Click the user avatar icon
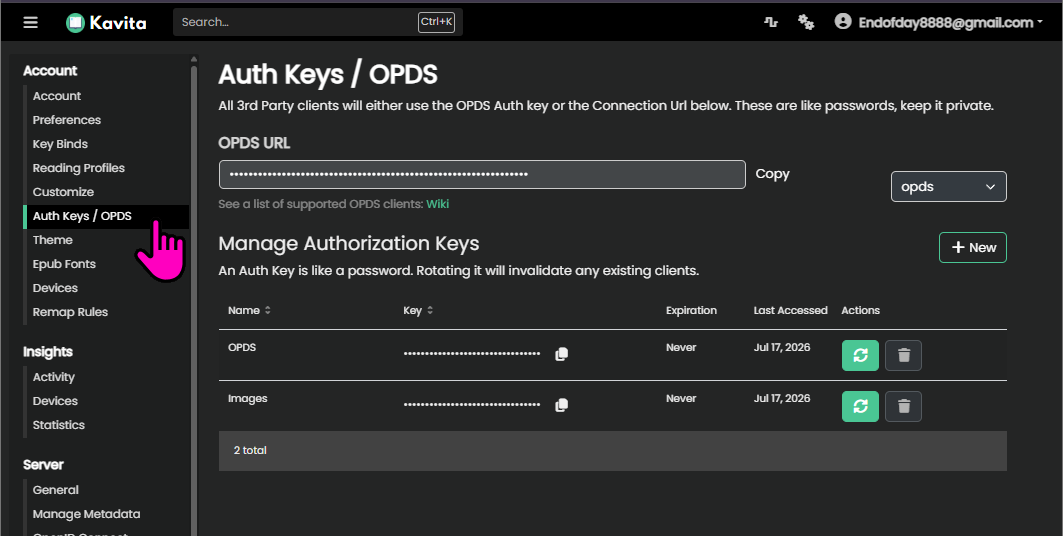 pyautogui.click(x=843, y=22)
